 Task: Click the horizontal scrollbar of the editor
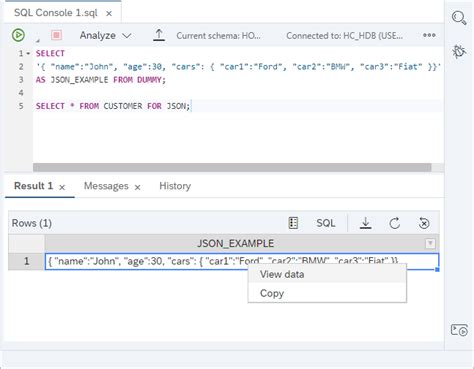point(232,167)
